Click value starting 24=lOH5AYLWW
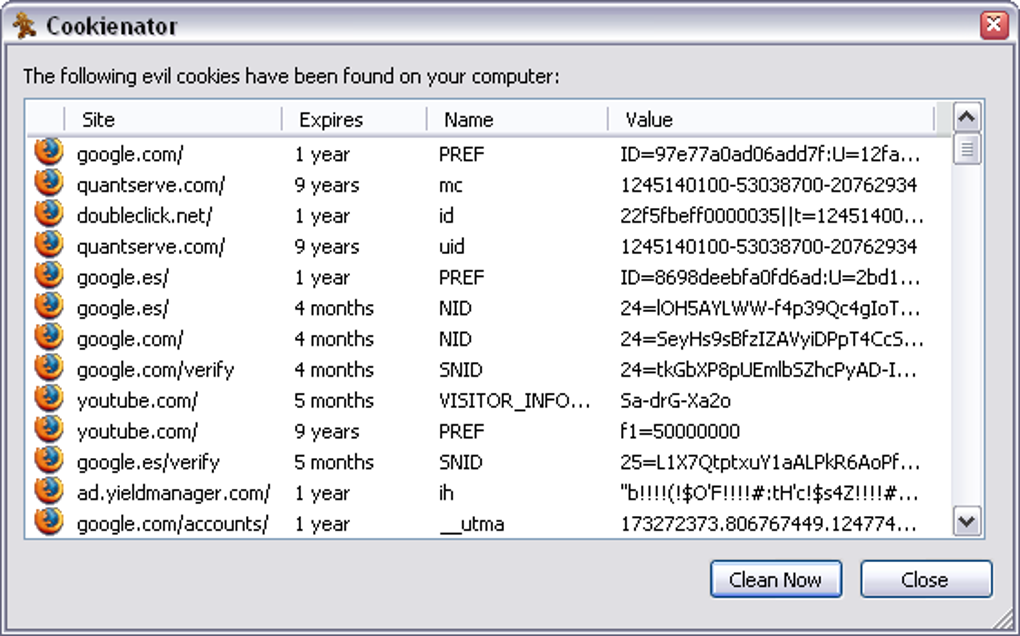 click(770, 308)
